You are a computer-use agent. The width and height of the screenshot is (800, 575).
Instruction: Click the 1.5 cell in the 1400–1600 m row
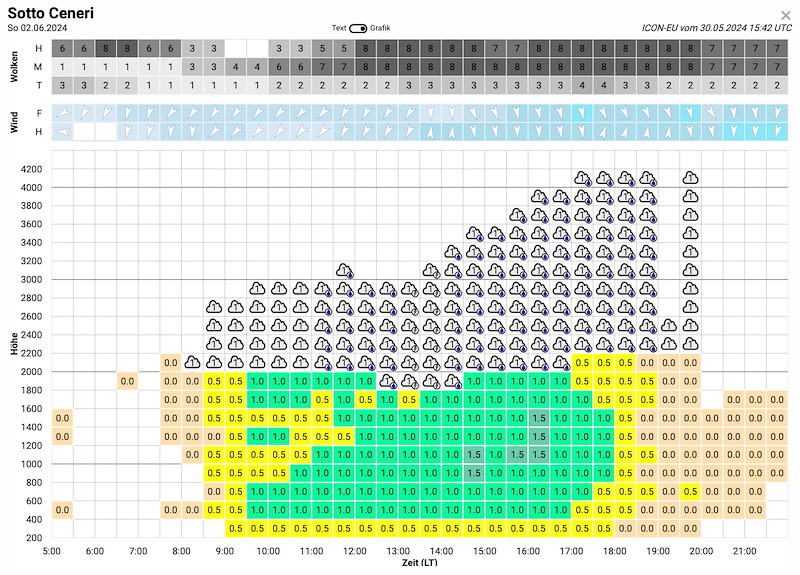[539, 418]
